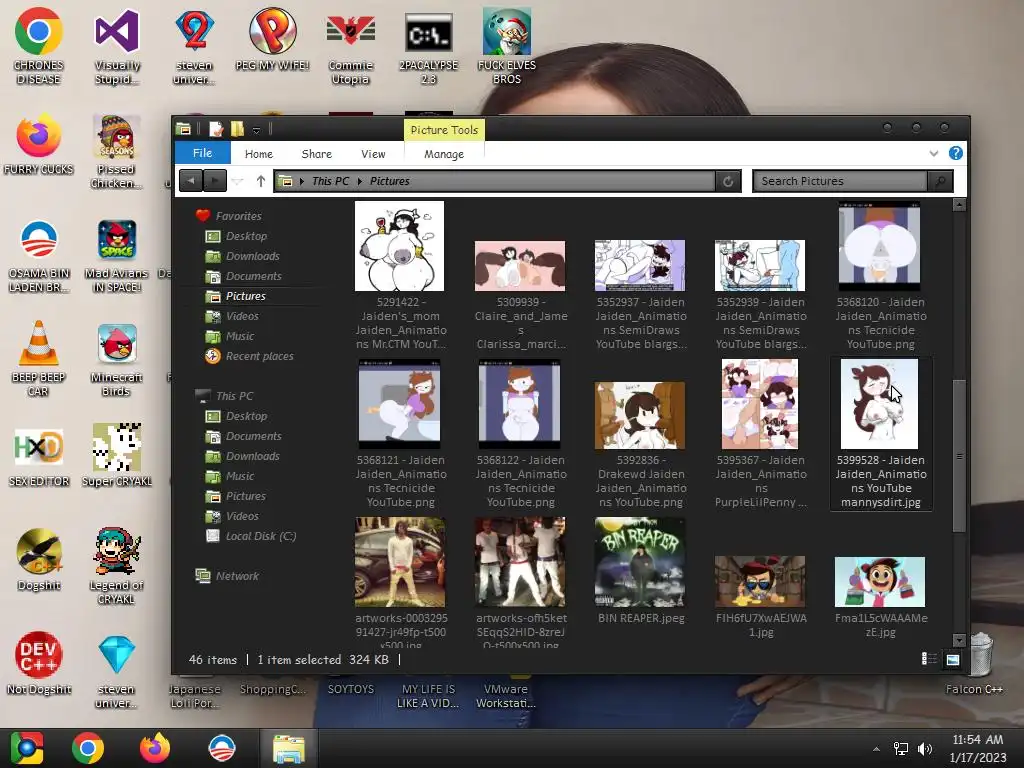
Task: Expand the Pictures breadcrumb arrow in address bar
Action: 359,182
